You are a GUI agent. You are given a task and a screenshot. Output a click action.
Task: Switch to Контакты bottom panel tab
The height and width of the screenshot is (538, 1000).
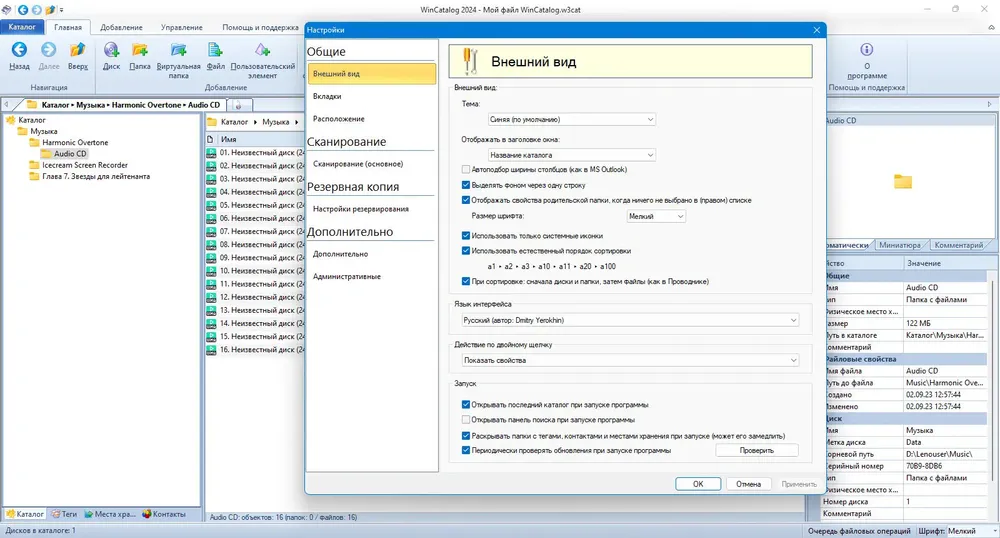pyautogui.click(x=164, y=514)
